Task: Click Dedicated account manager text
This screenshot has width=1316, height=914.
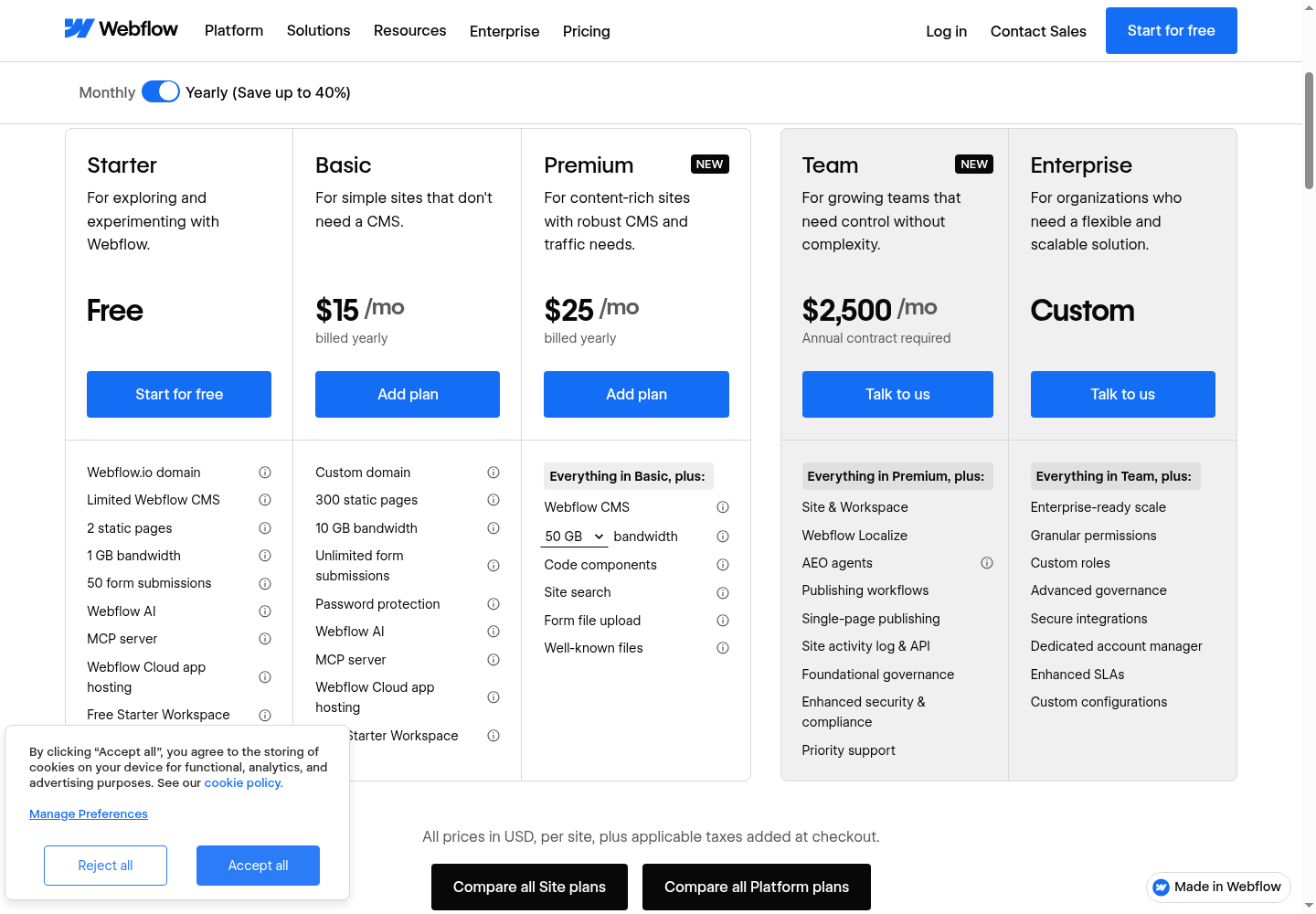Action: coord(1116,646)
